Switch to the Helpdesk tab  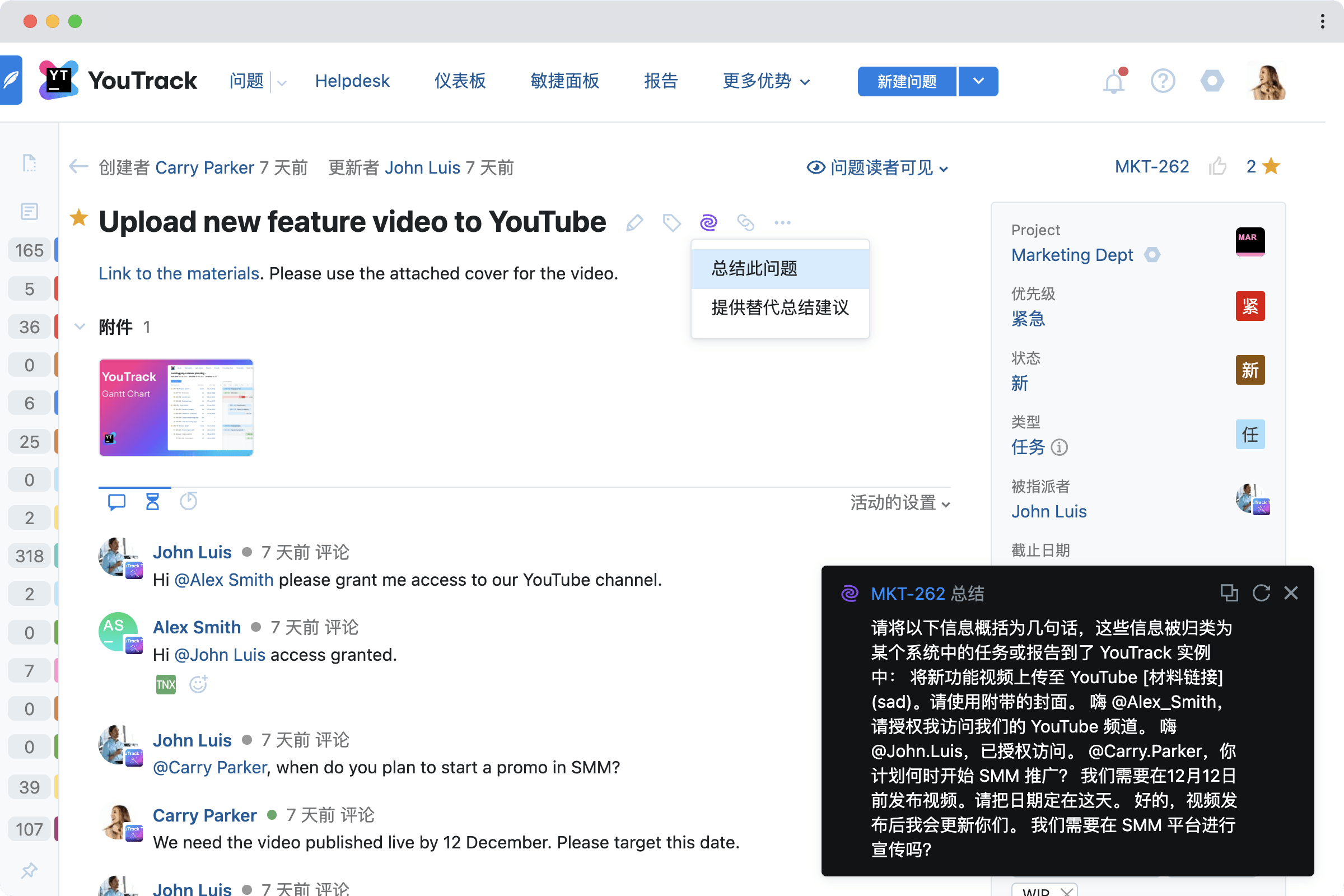[352, 81]
